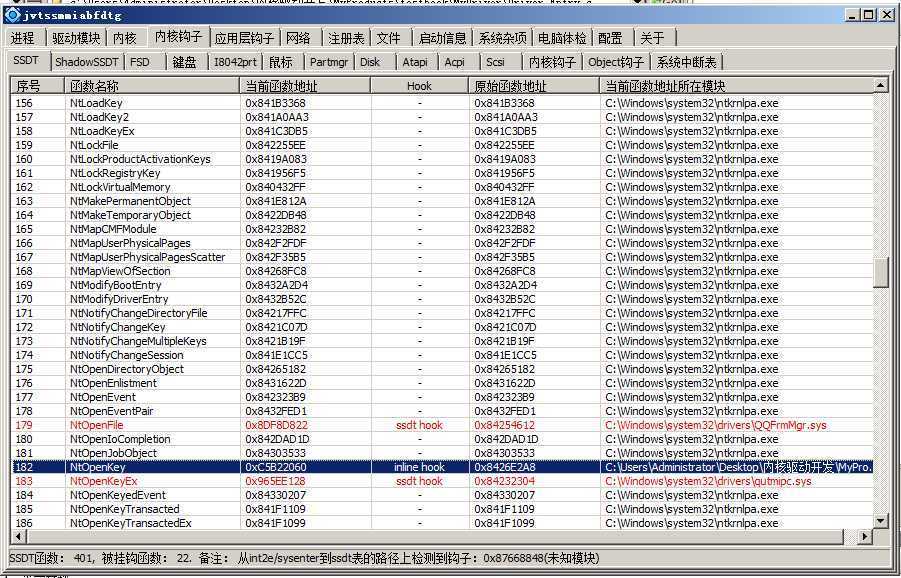Click the application icon in the title bar

click(12, 14)
